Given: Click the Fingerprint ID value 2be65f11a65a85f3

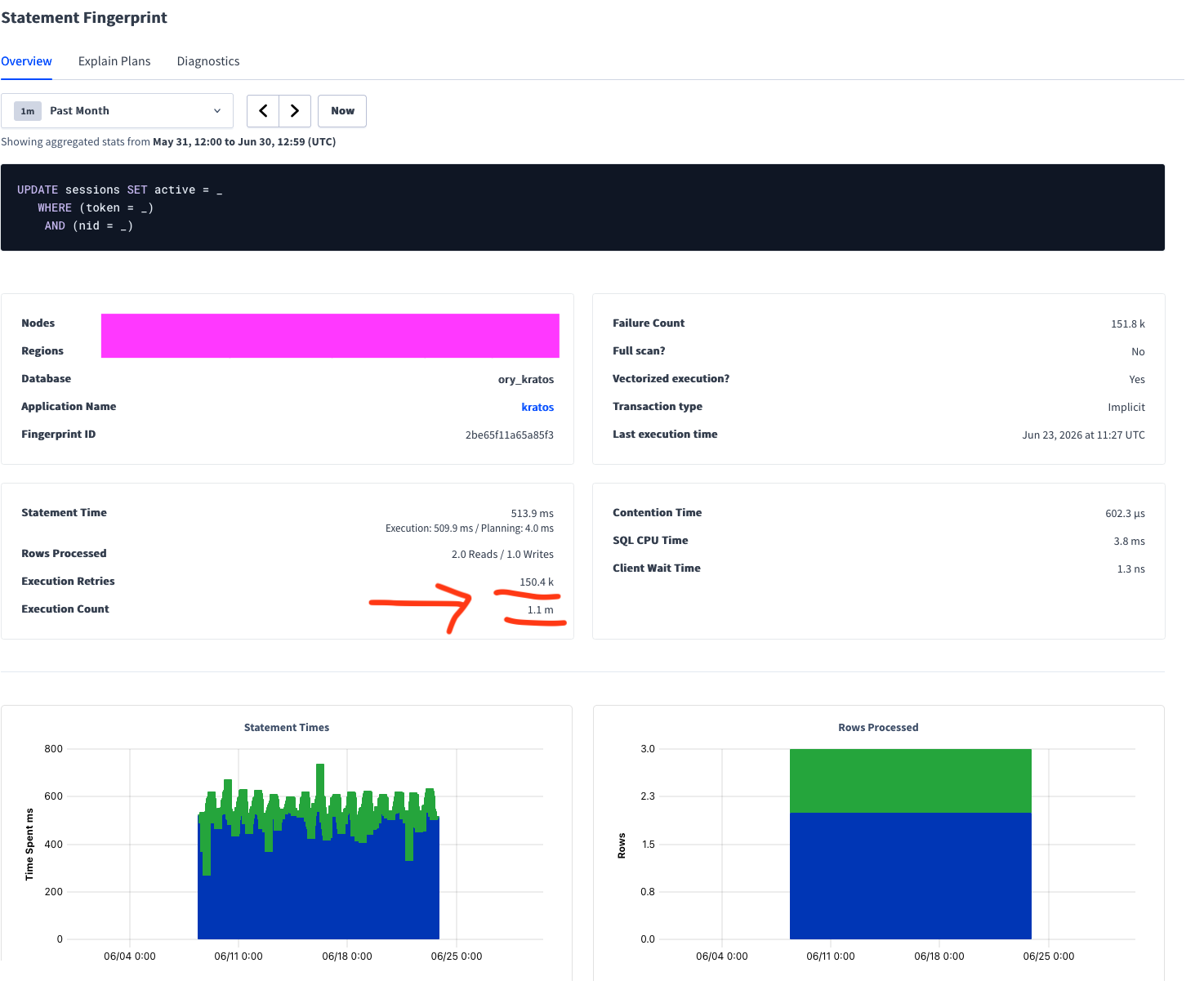Looking at the screenshot, I should [510, 435].
